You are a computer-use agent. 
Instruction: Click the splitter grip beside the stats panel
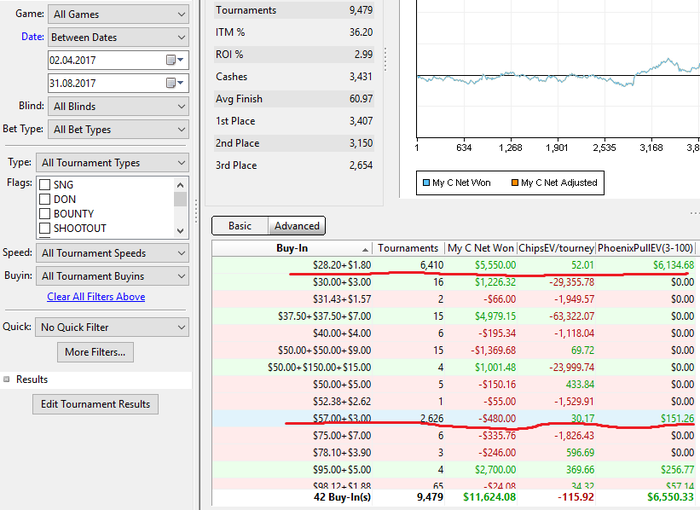click(x=385, y=59)
